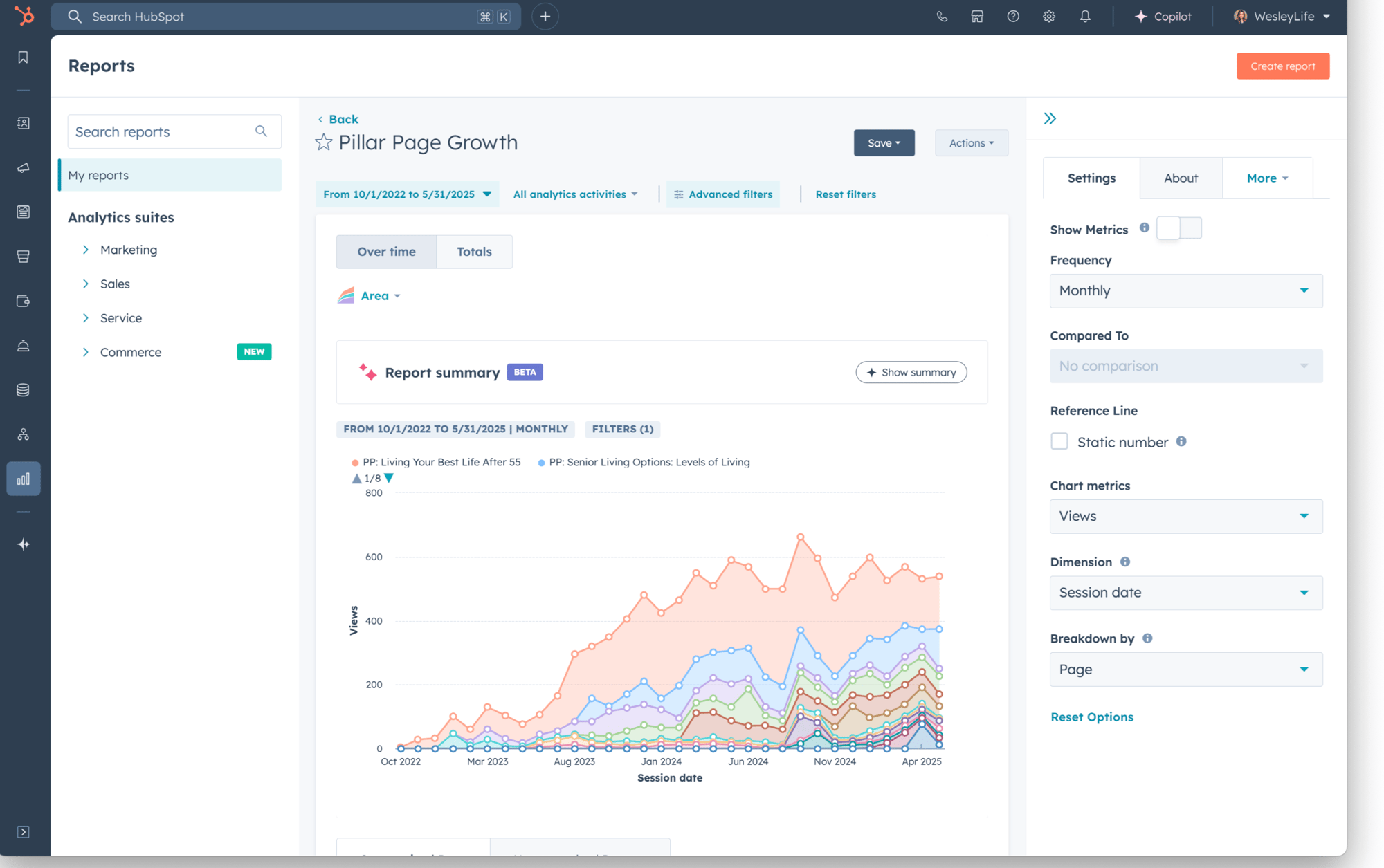Image resolution: width=1384 pixels, height=868 pixels.
Task: Open the date range filter dropdown
Action: click(407, 194)
